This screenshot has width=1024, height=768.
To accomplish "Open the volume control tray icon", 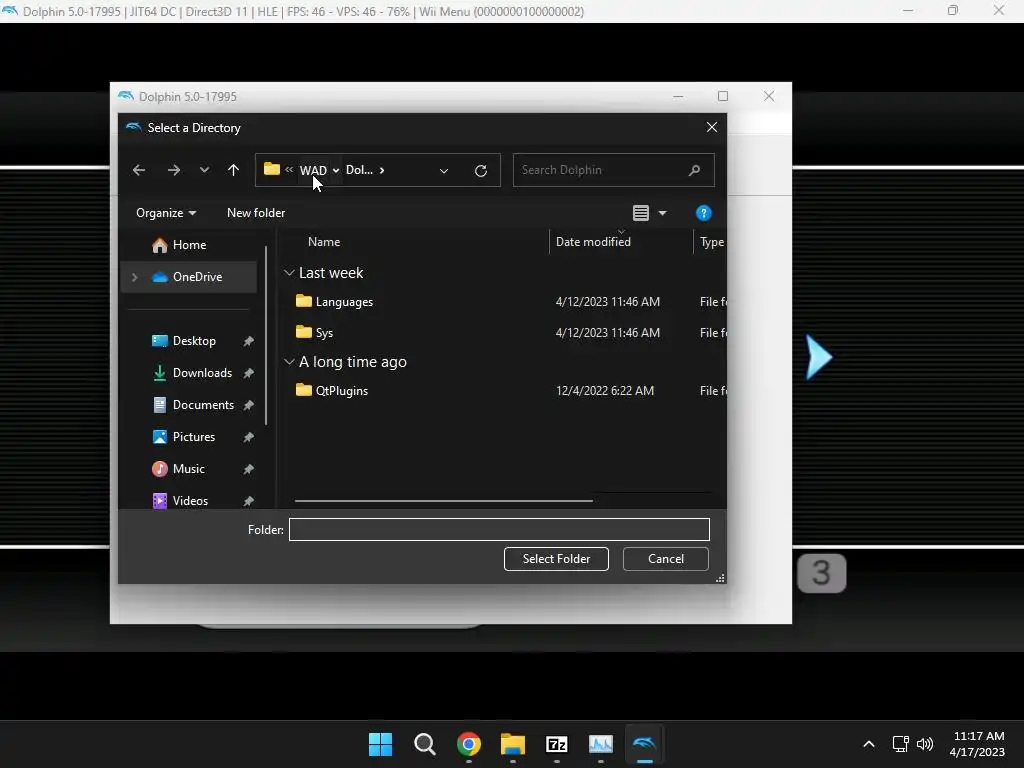I will click(x=925, y=744).
